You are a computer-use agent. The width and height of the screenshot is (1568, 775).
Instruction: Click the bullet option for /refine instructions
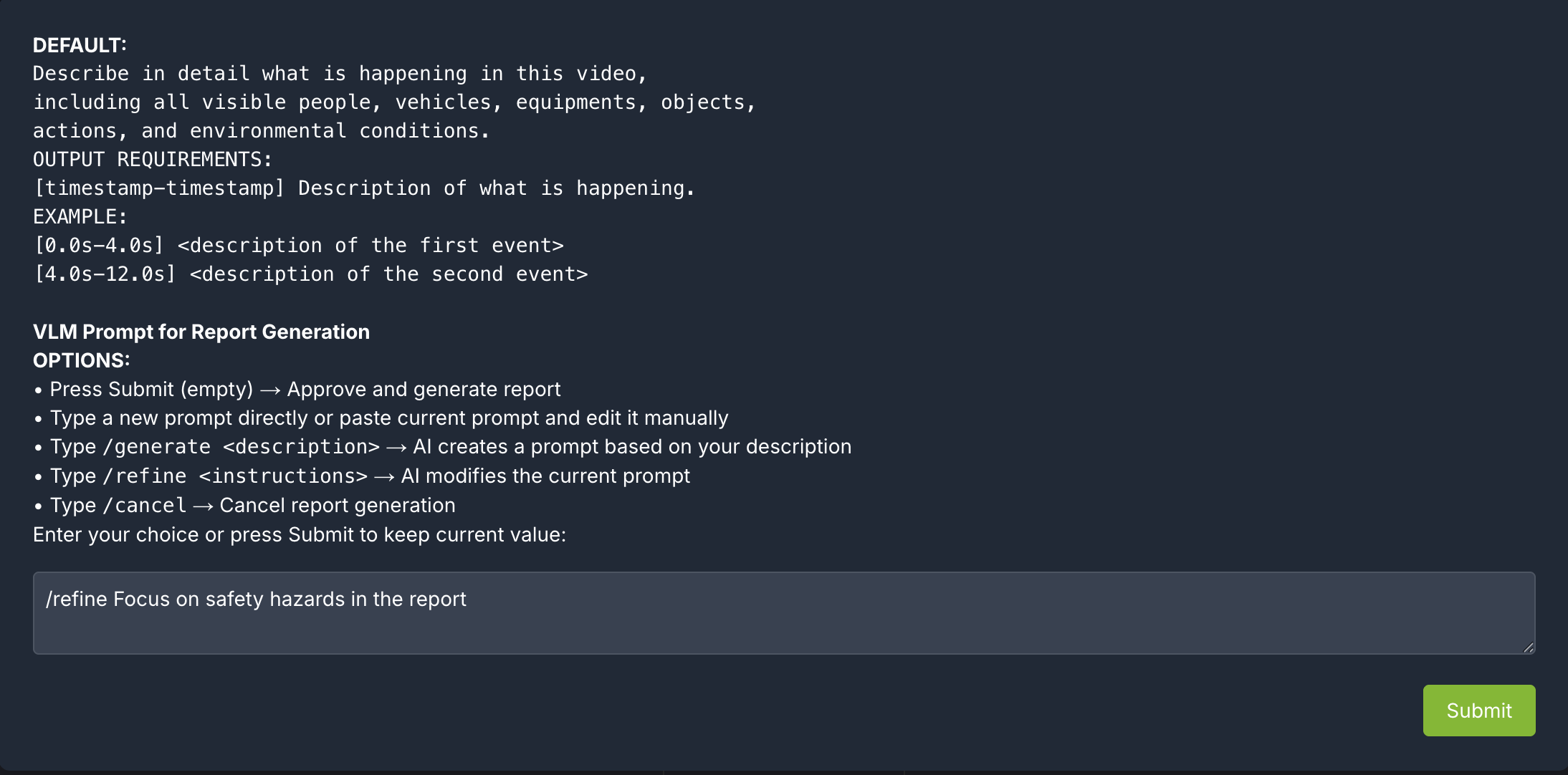(369, 475)
